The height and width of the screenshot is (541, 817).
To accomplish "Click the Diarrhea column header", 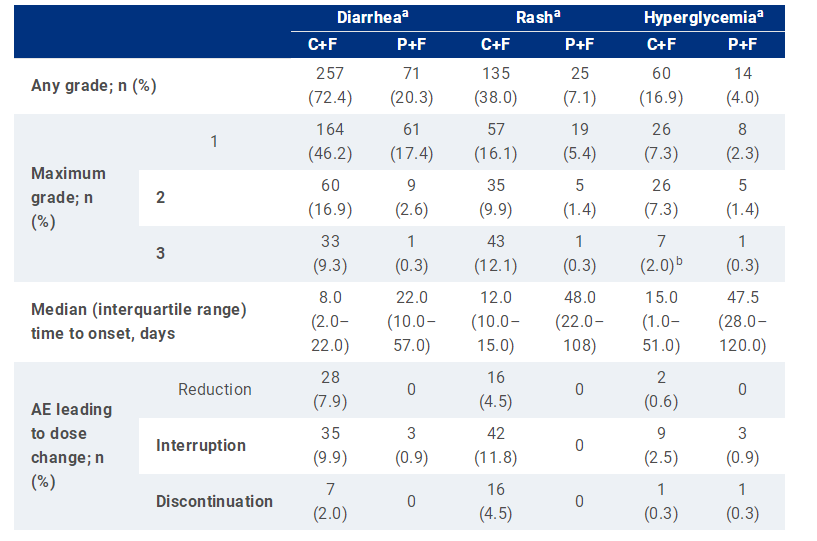I will coord(370,18).
